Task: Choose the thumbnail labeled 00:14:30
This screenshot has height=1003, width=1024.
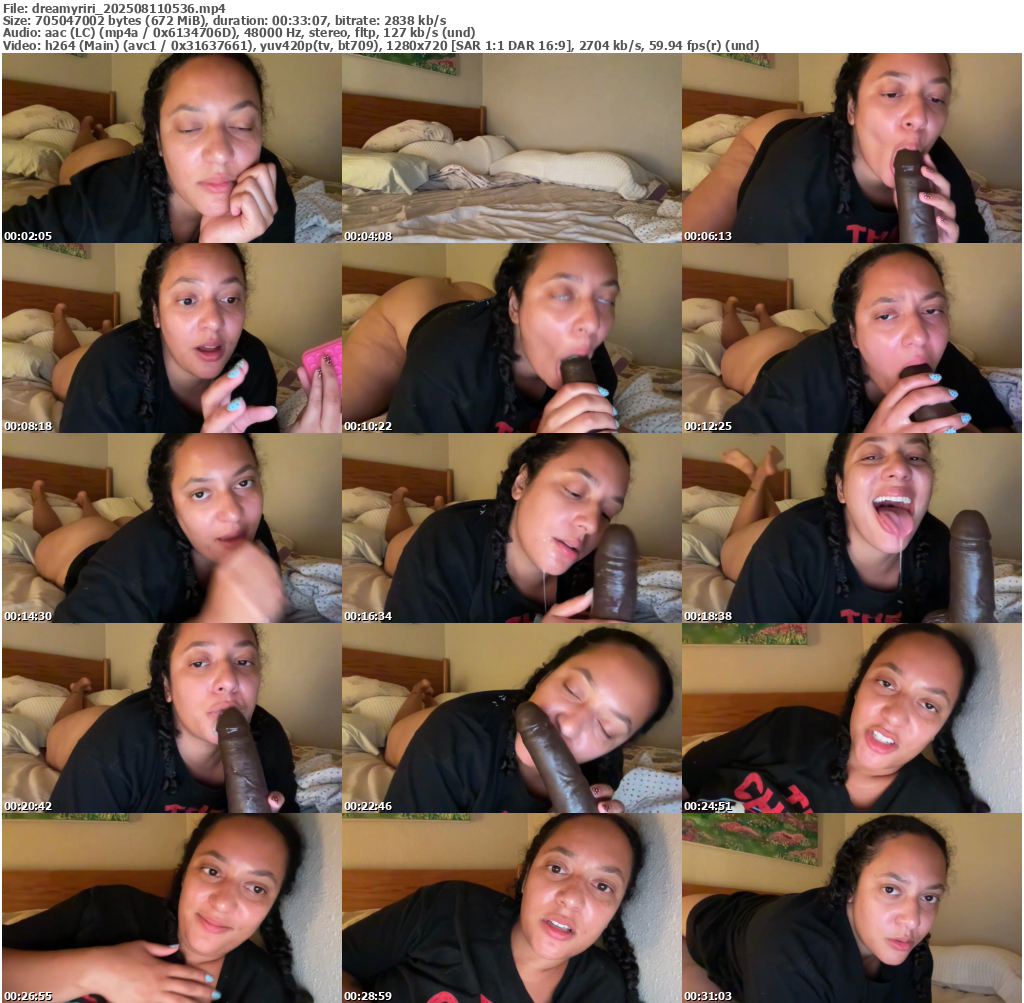Action: (x=172, y=528)
